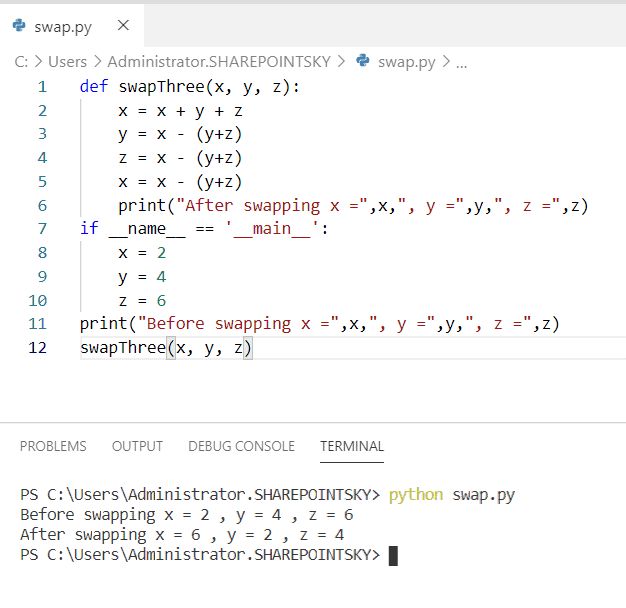Expand chevron after Users in breadcrumb
This screenshot has height=608, width=626.
[x=97, y=61]
